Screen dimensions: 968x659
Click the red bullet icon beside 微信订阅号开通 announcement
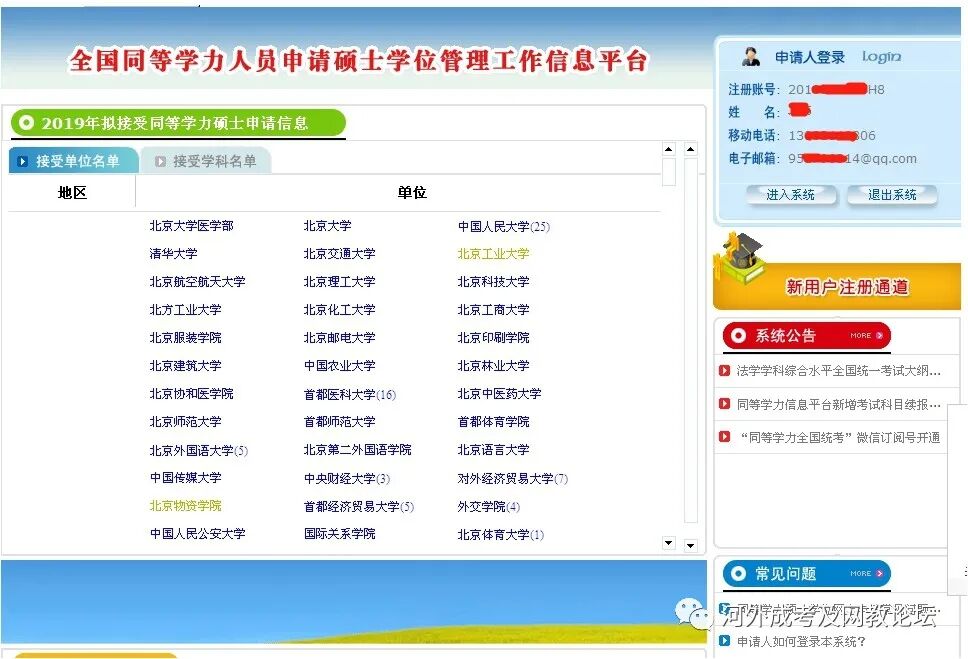pos(725,437)
